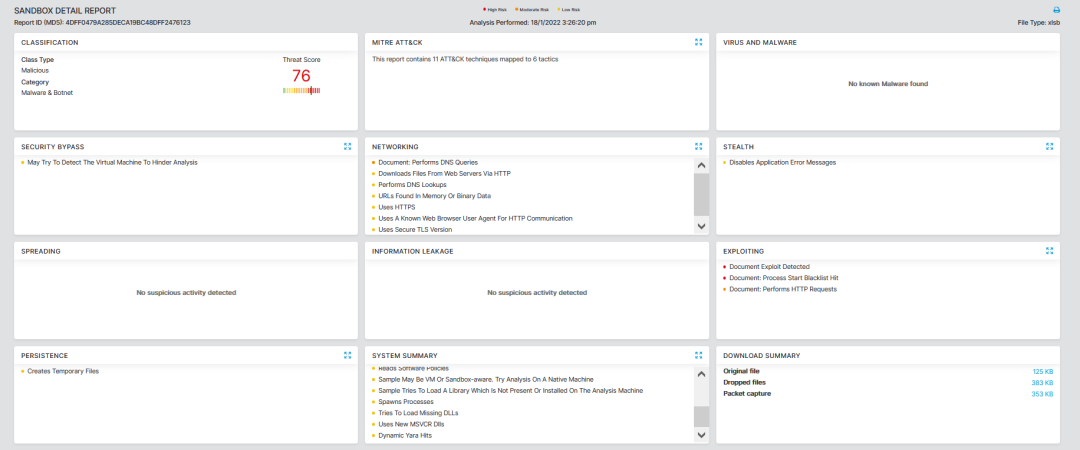The width and height of the screenshot is (1080, 450).
Task: Maximize the System Summary panel
Action: click(x=699, y=354)
